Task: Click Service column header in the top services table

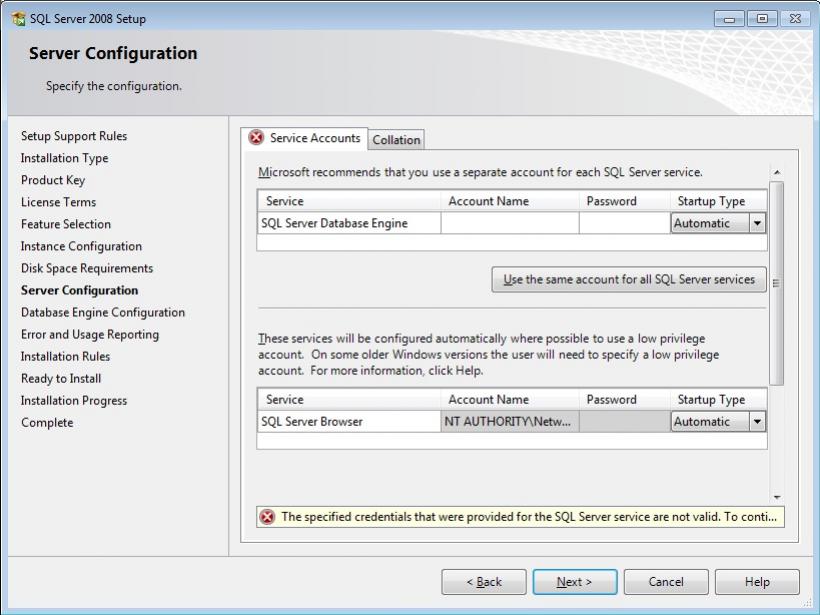Action: 349,201
